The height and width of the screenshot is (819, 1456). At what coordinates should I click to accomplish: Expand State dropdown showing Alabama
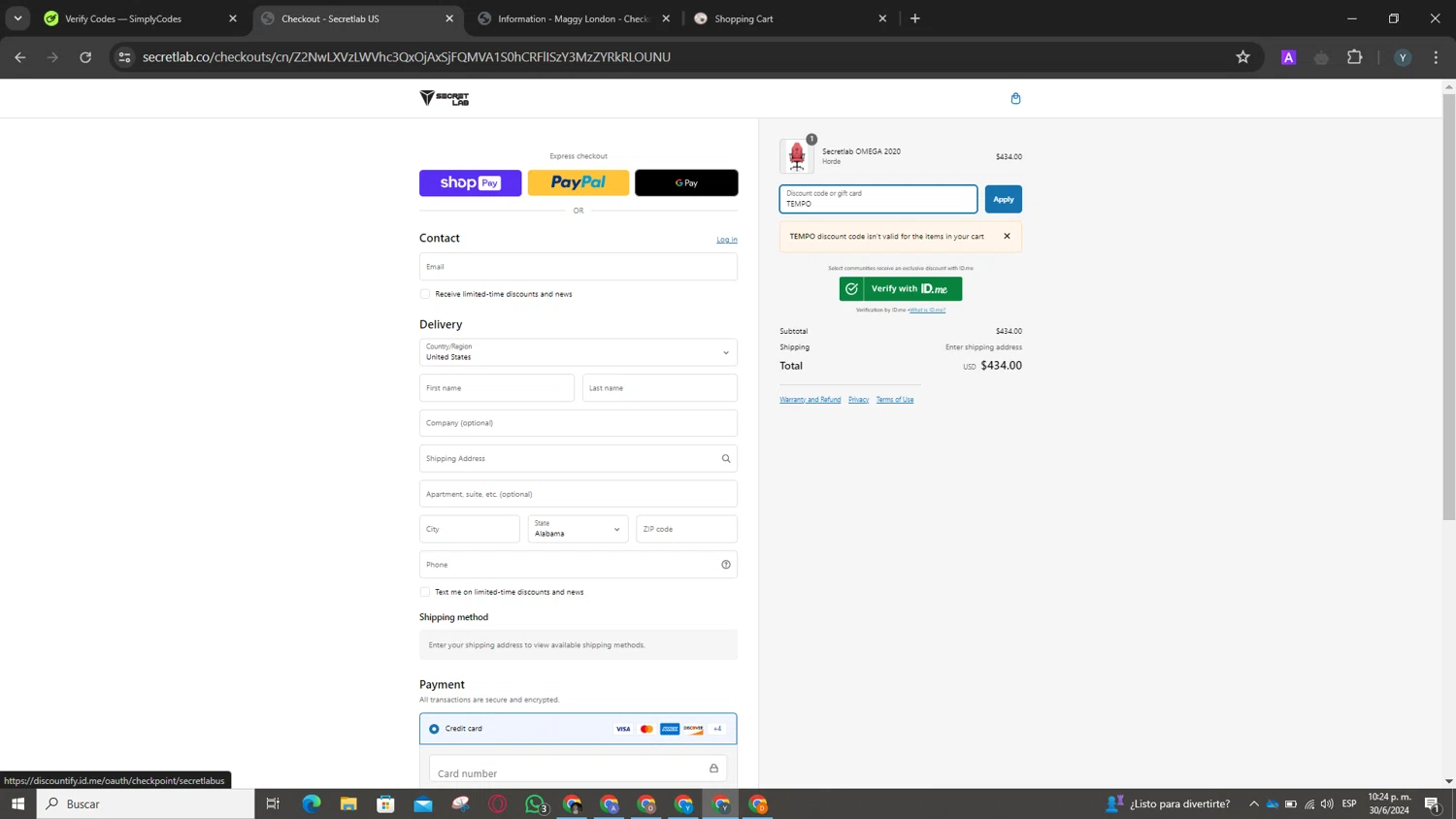click(579, 529)
